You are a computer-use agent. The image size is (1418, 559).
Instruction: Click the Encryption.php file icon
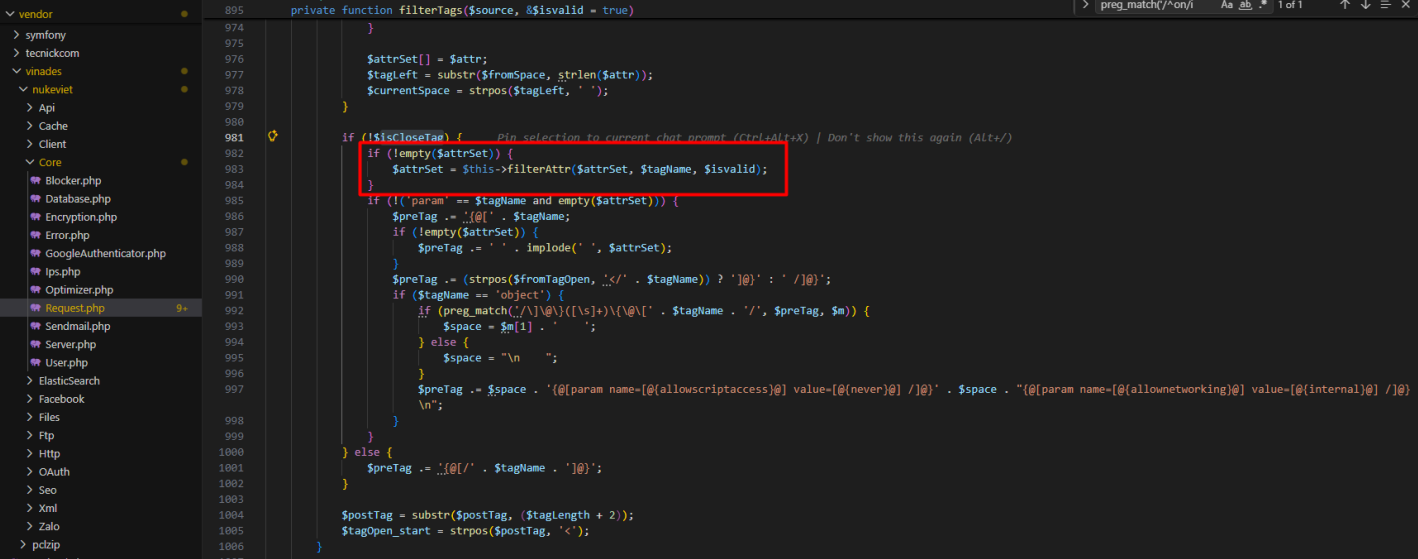coord(36,217)
